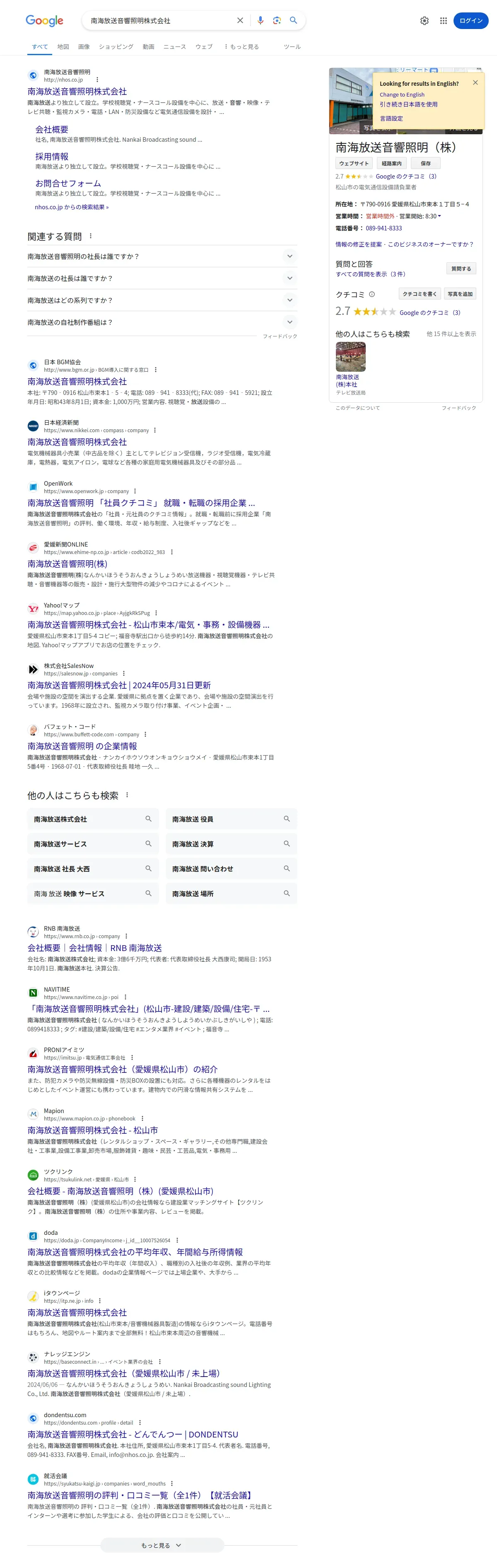
Task: Expand the 営業開始: 8:30 hours dropdown
Action: (x=420, y=216)
